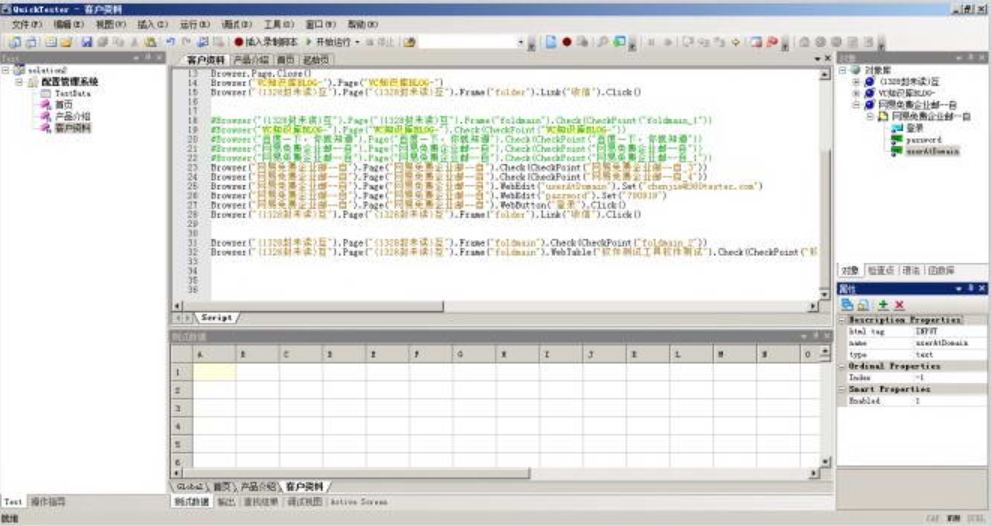The image size is (991, 526).
Task: Switch to the 产品介绍 editor tab
Action: click(x=250, y=60)
